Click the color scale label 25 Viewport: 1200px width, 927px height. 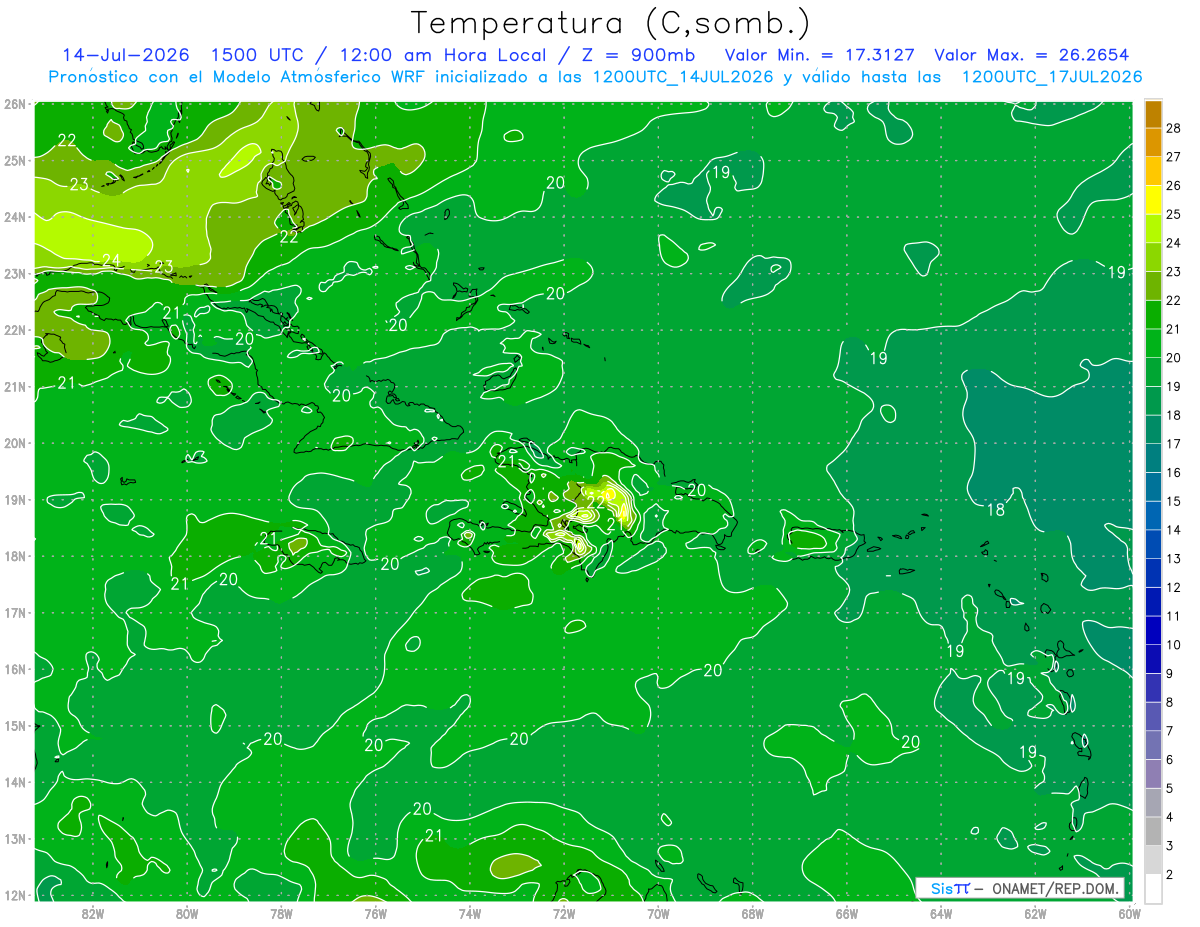[x=1173, y=214]
